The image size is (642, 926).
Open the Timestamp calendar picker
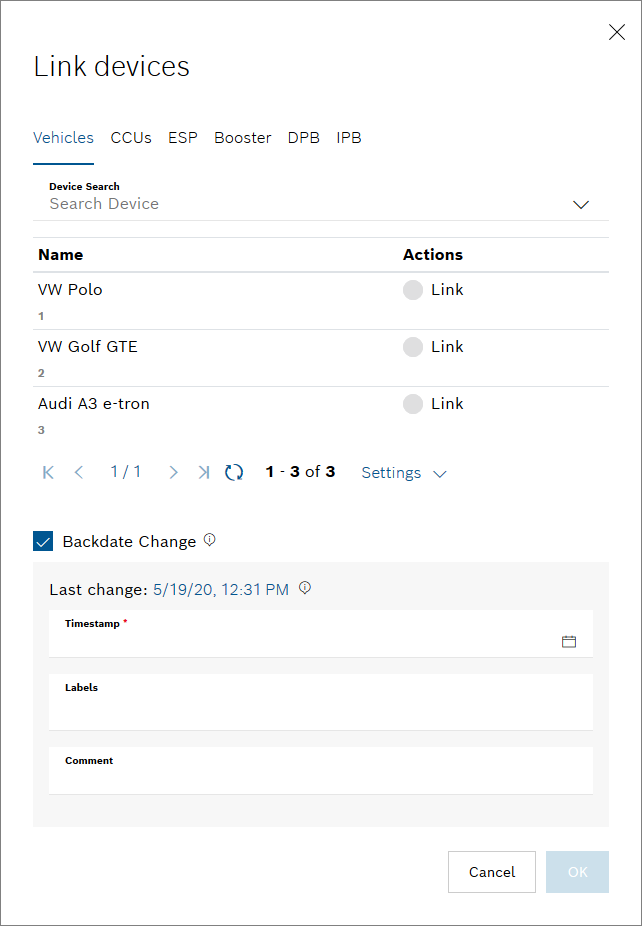569,641
